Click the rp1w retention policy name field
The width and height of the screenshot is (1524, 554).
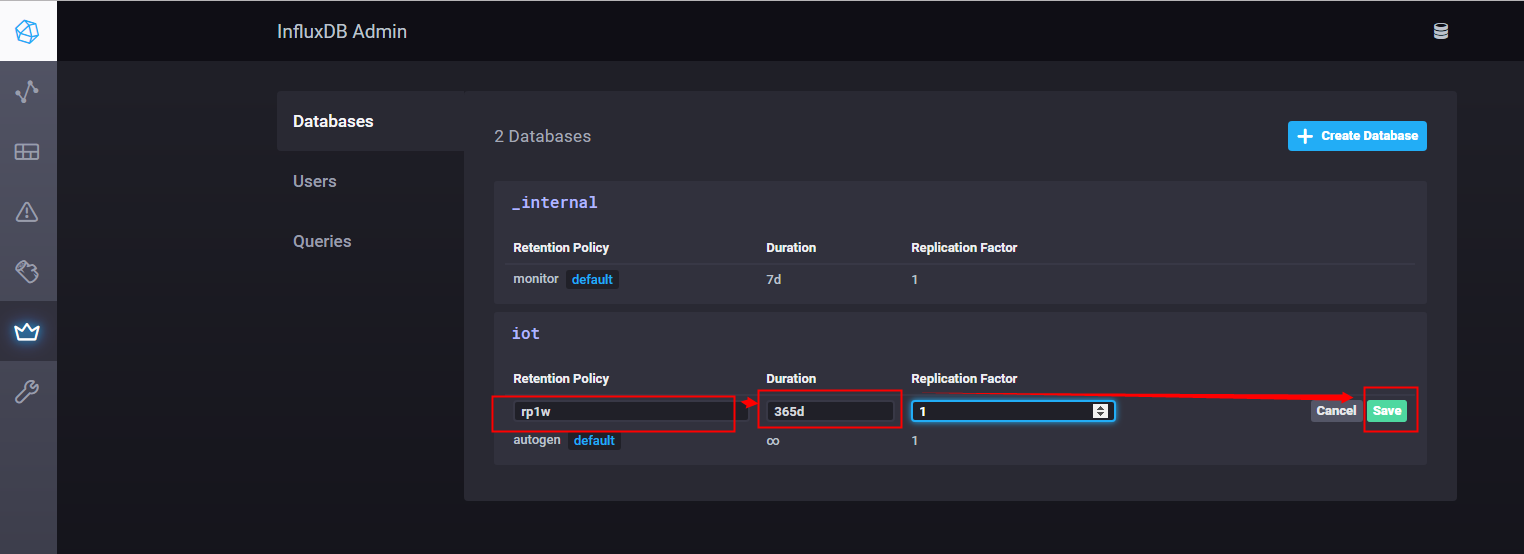(630, 411)
